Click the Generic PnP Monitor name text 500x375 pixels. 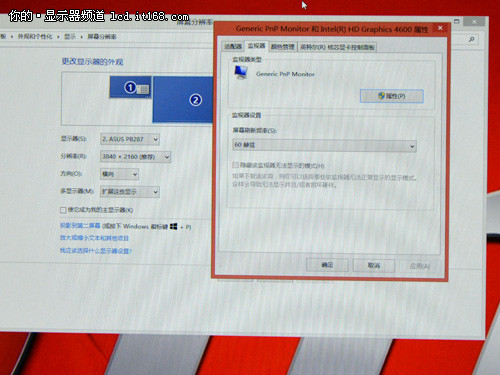pos(285,74)
